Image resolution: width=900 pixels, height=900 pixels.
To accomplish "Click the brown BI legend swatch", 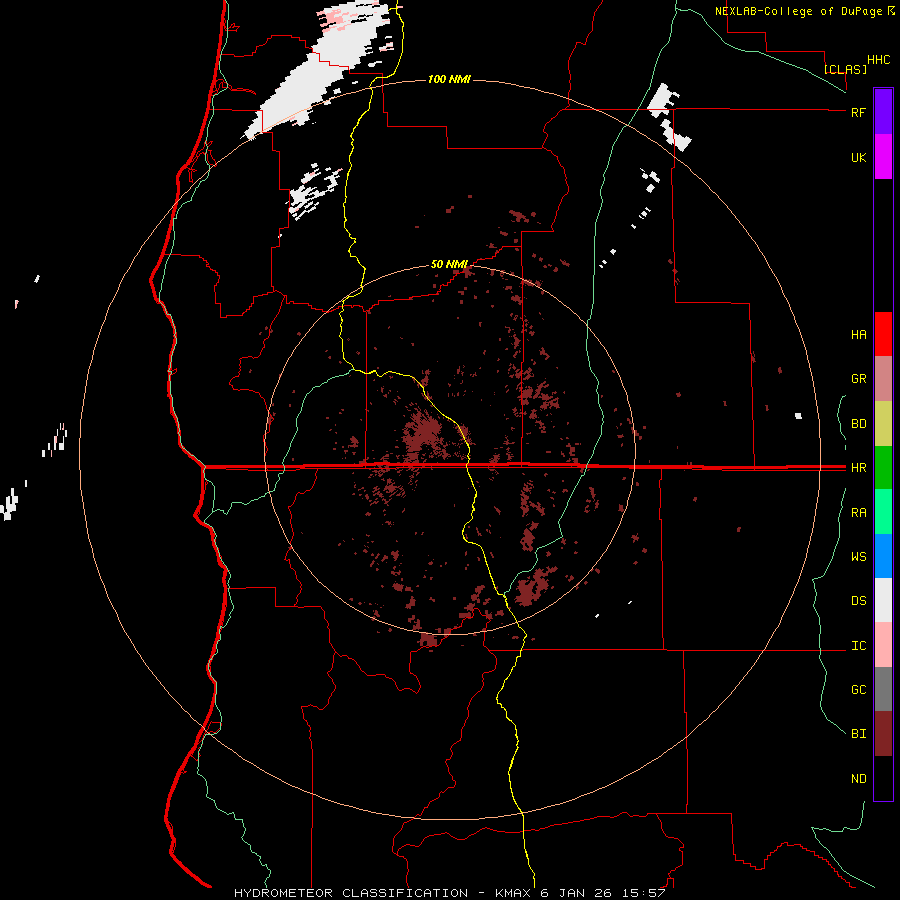I will 883,734.
